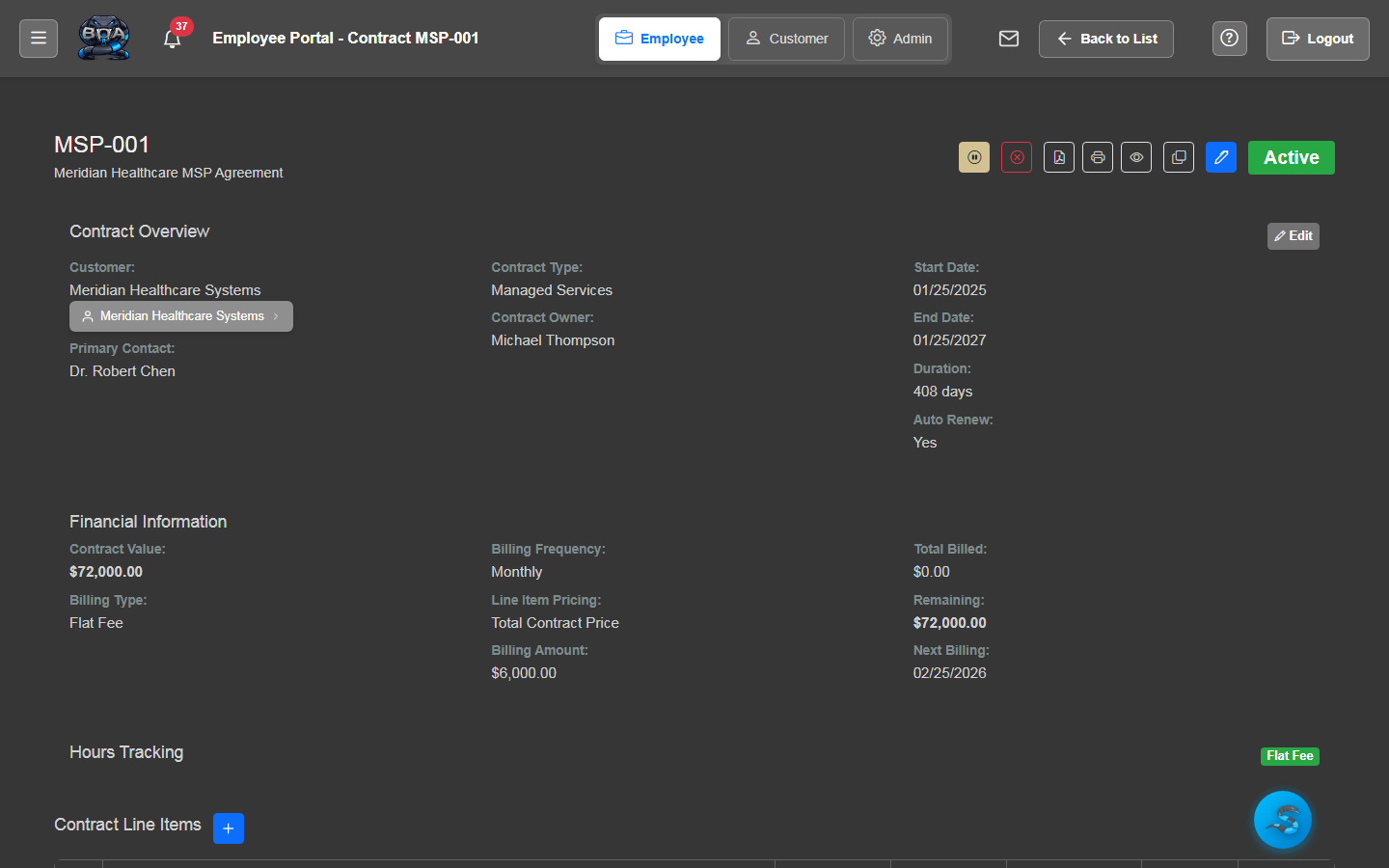Viewport: 1389px width, 868px height.
Task: Click Edit in Contract Overview section
Action: pyautogui.click(x=1293, y=236)
